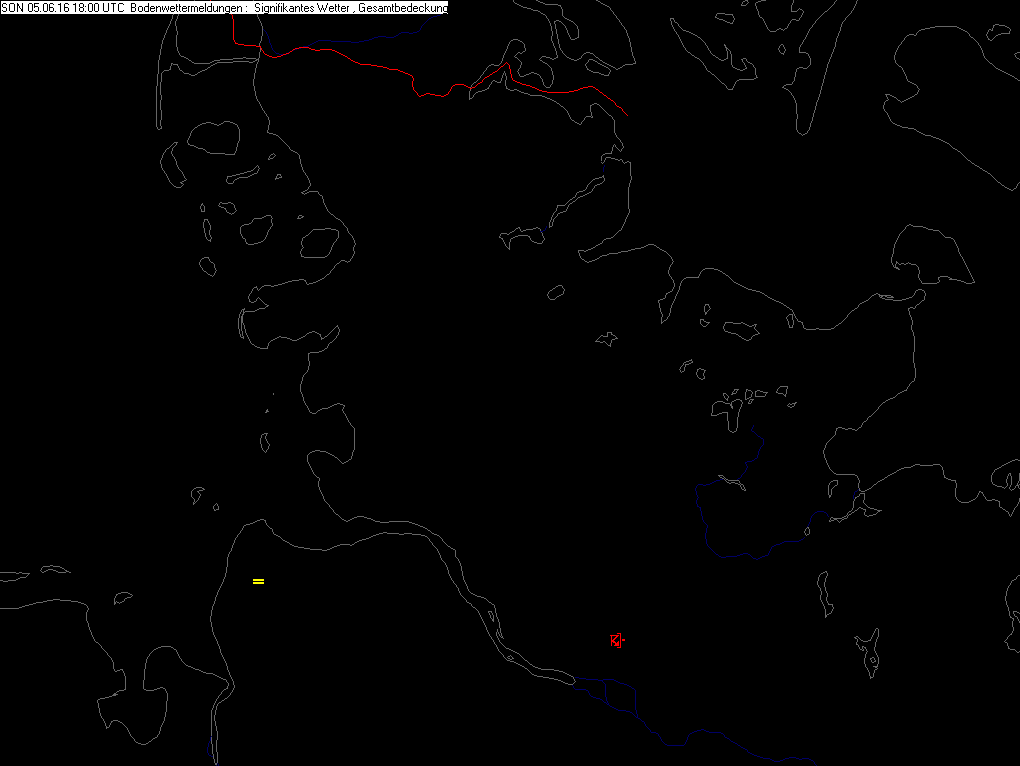Click the "Bodenwettermeldungen" title text

[188, 8]
